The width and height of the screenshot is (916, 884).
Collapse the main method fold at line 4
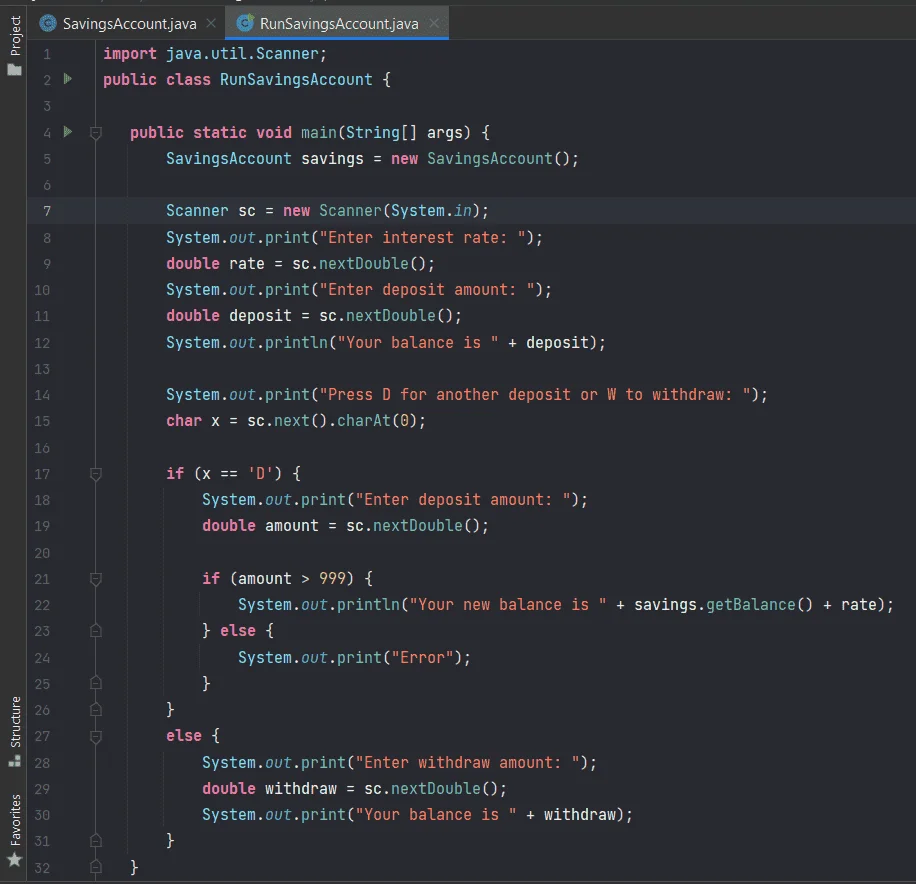pos(96,133)
